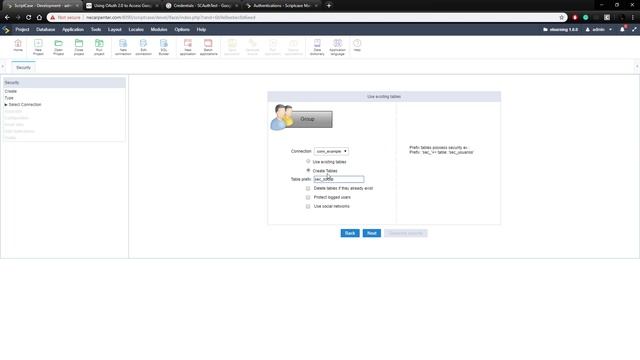Click the Home toolbar icon
Viewport: 640px width, 360px height.
pos(18,46)
